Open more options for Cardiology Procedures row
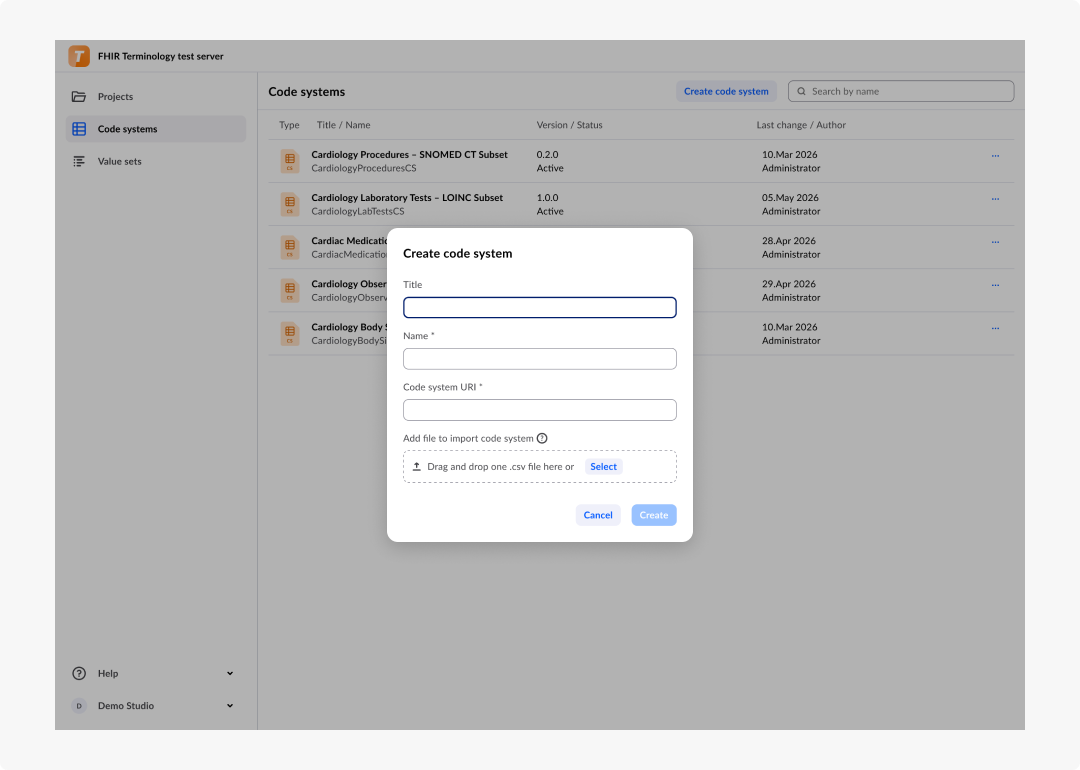1080x770 pixels. [x=995, y=156]
